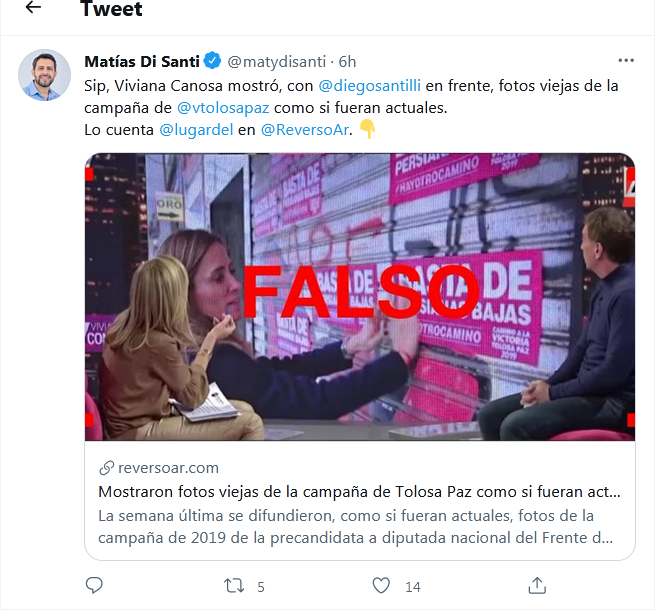Click the link chain icon beside reversoar.com
Image resolution: width=656 pixels, height=610 pixels.
point(106,468)
